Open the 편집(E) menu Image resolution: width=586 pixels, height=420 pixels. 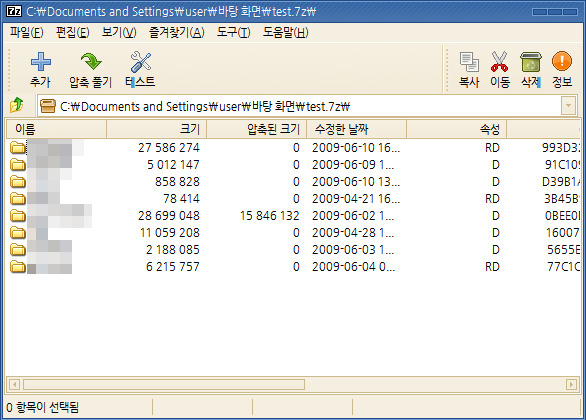point(73,33)
